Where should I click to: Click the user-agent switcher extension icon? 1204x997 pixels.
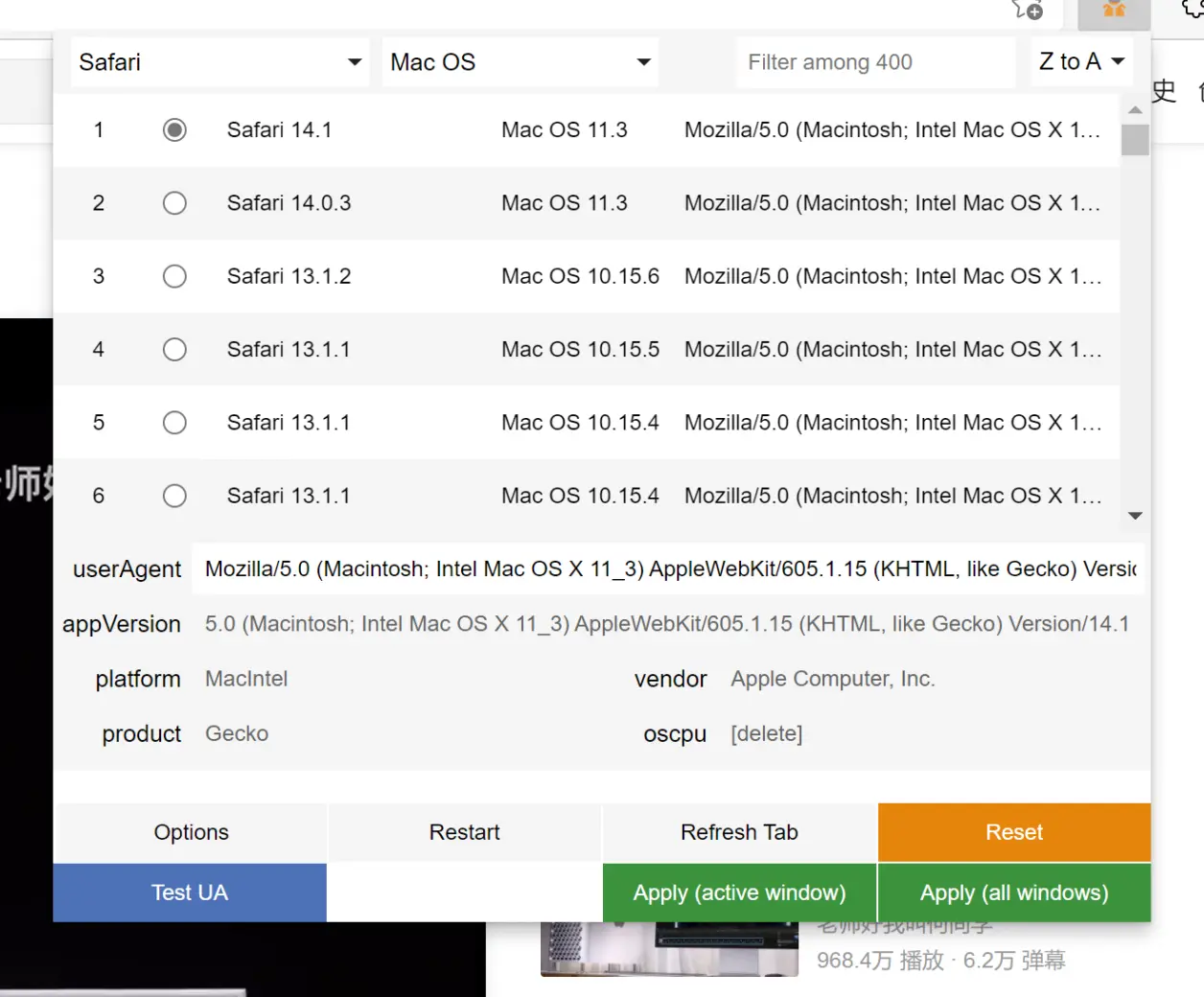[1113, 12]
